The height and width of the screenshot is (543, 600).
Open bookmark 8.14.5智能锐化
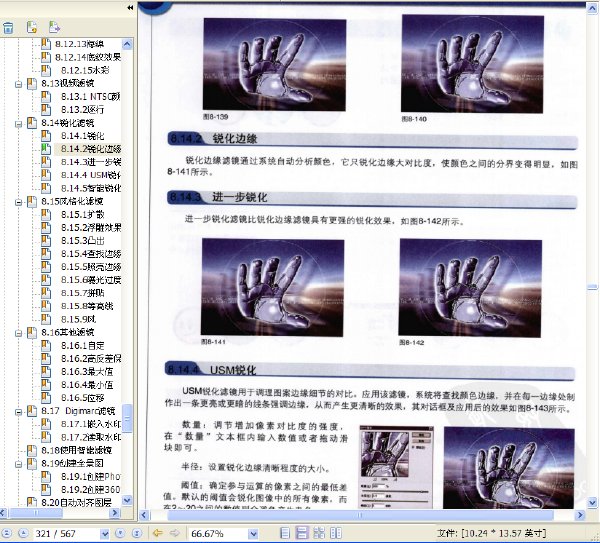tap(91, 188)
